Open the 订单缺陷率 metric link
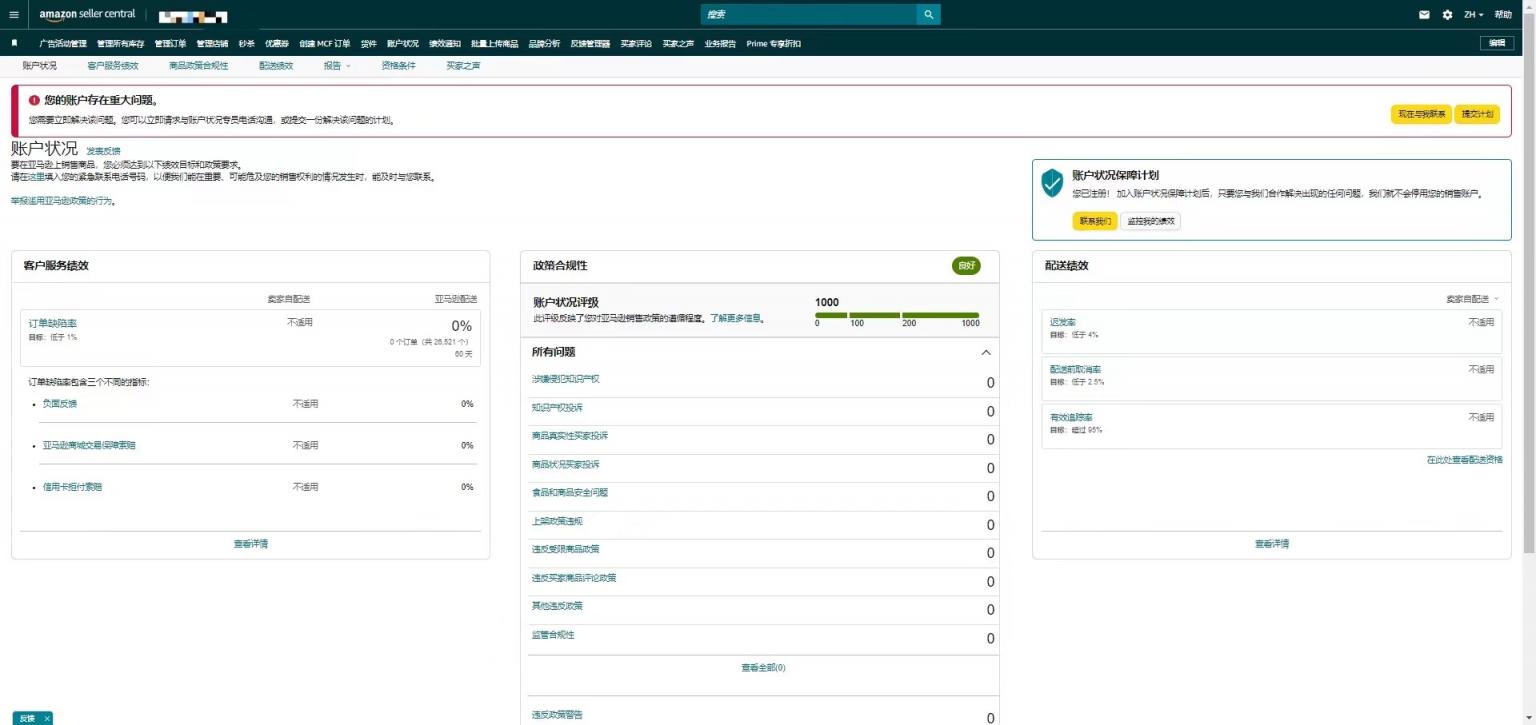This screenshot has width=1536, height=725. pyautogui.click(x=53, y=323)
